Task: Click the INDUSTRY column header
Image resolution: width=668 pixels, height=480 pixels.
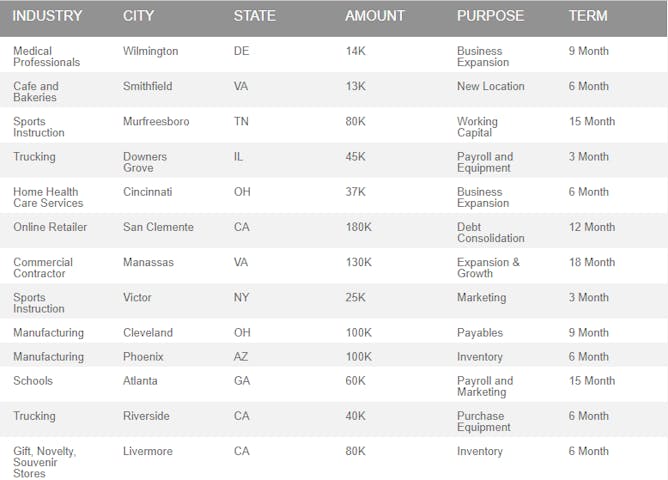Action: 47,16
